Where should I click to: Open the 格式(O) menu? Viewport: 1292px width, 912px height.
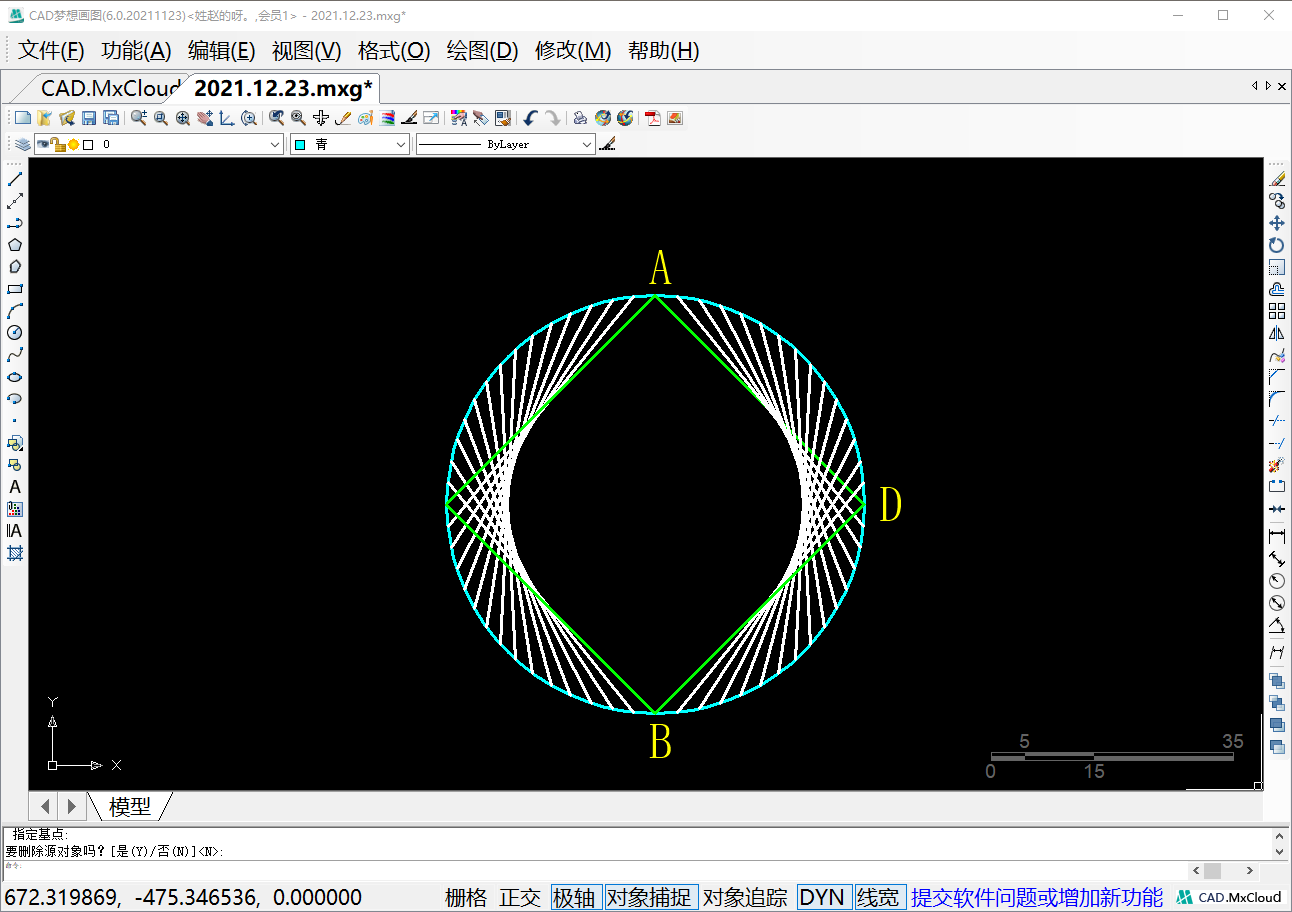click(x=394, y=51)
